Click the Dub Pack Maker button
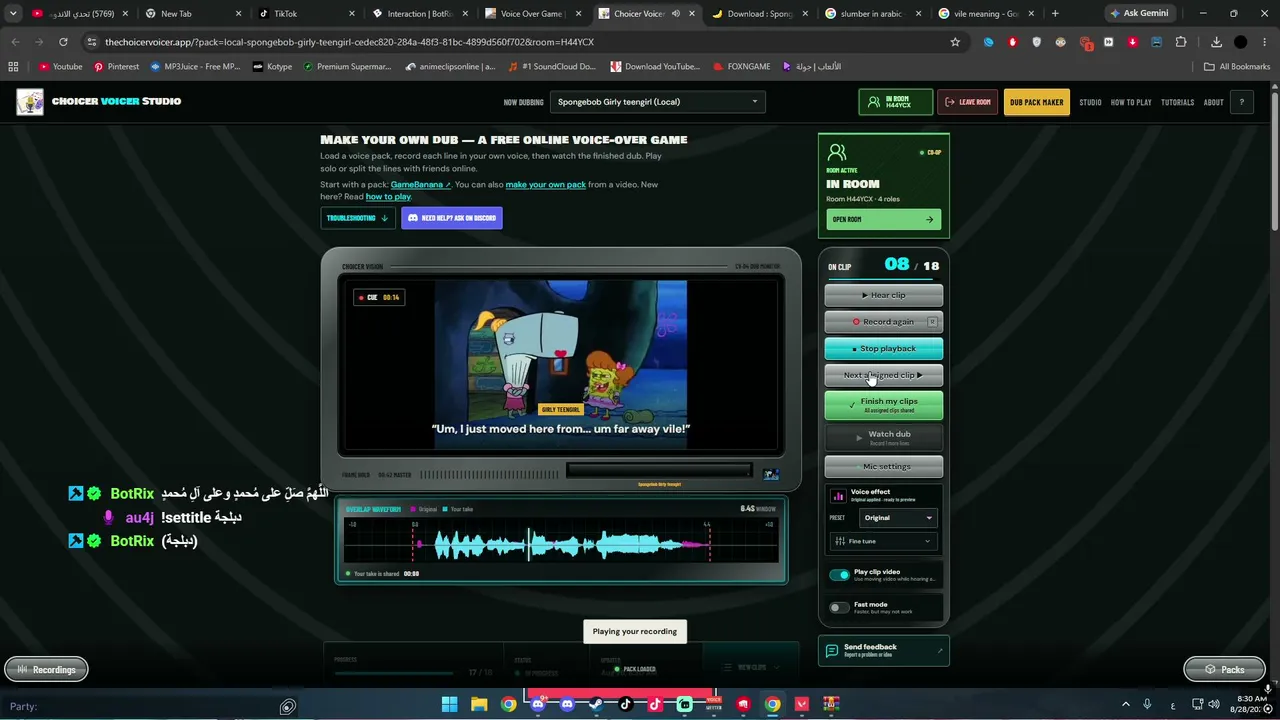1280x720 pixels. click(x=1036, y=102)
